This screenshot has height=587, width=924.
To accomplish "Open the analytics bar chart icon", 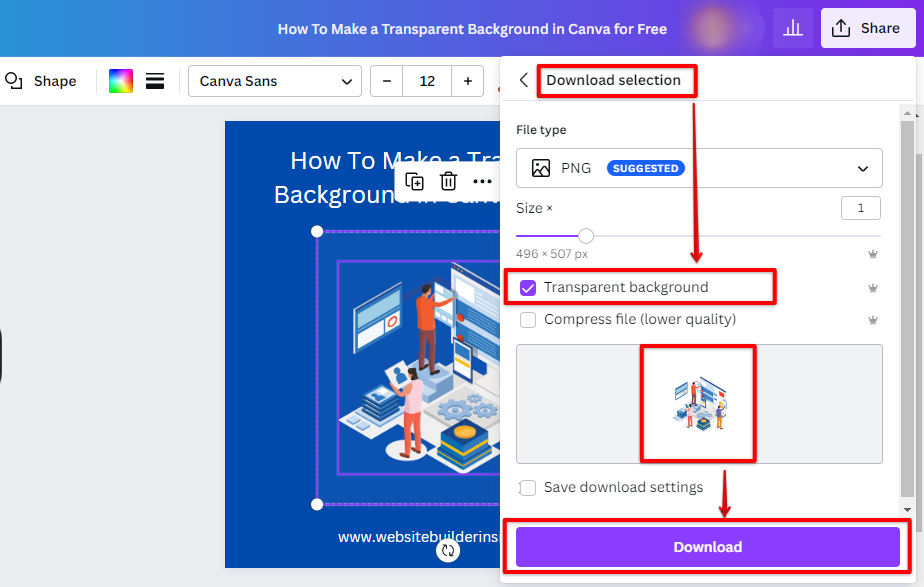I will [793, 28].
